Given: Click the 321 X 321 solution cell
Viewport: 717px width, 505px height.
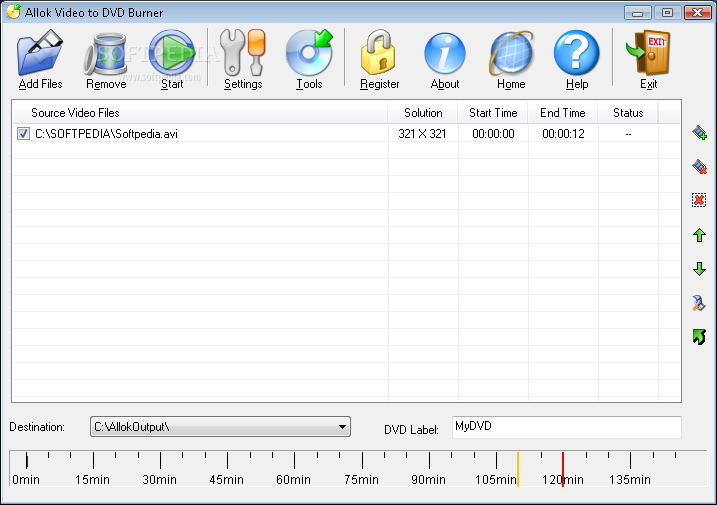Looking at the screenshot, I should [422, 134].
